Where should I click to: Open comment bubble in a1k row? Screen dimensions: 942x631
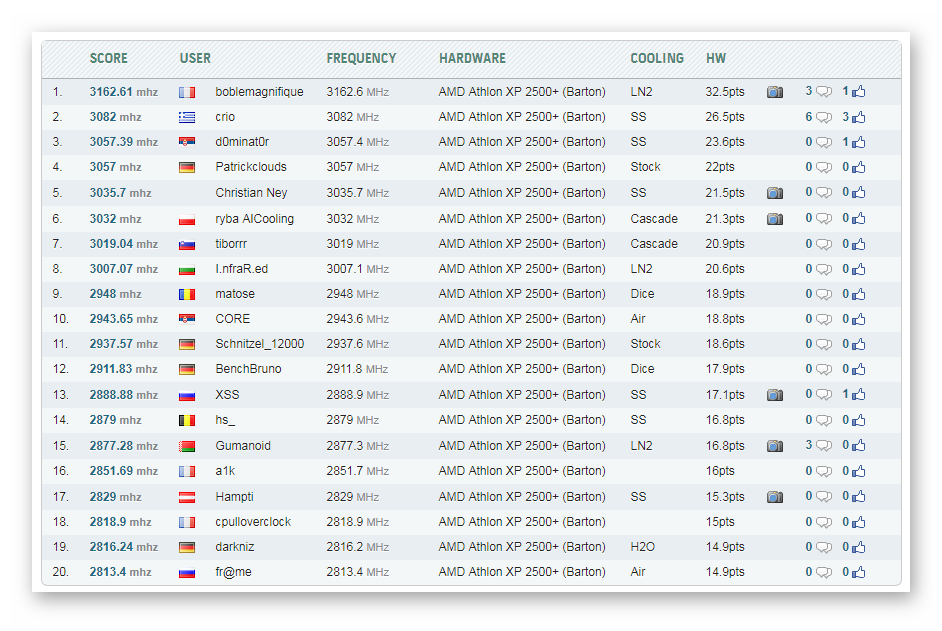point(824,472)
